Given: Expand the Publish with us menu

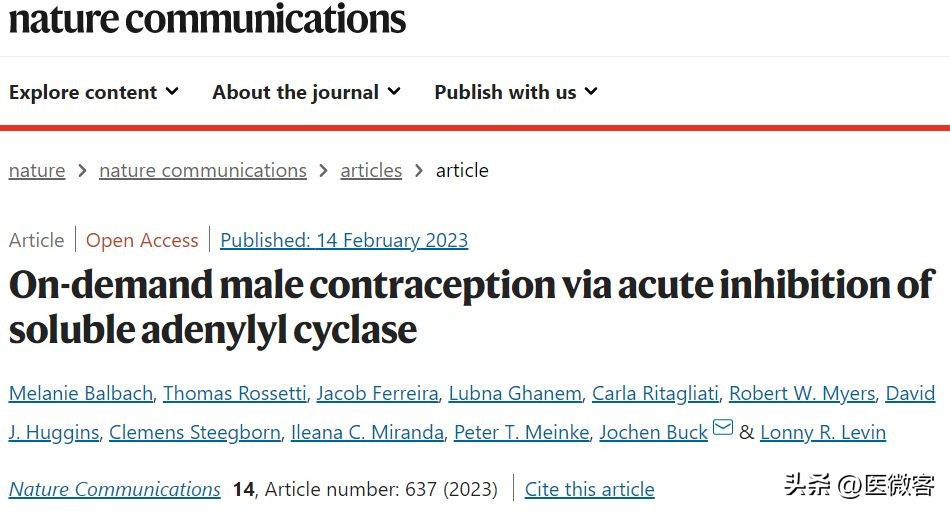Looking at the screenshot, I should [515, 92].
